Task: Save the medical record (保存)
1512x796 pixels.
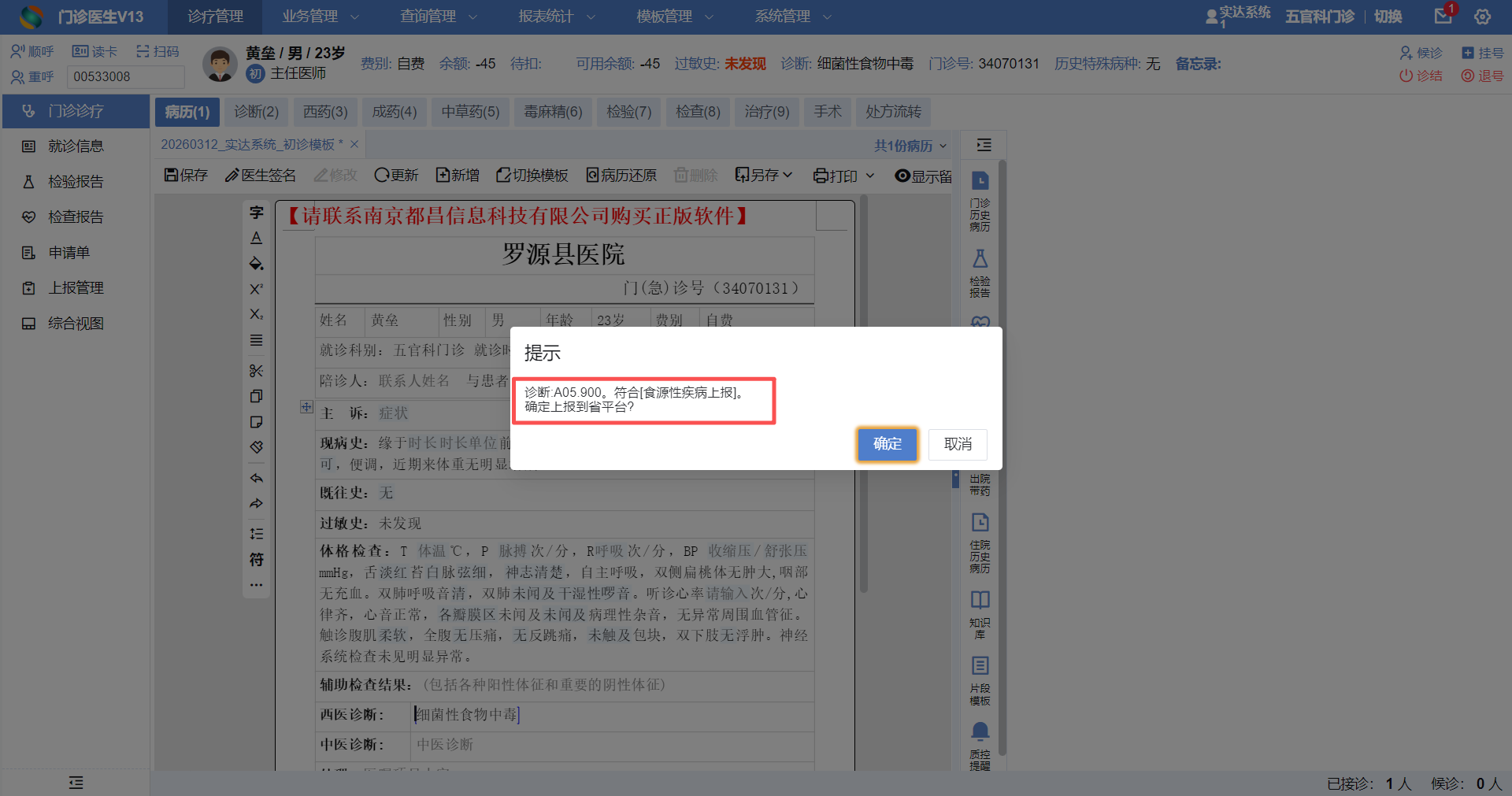Action: [x=186, y=175]
